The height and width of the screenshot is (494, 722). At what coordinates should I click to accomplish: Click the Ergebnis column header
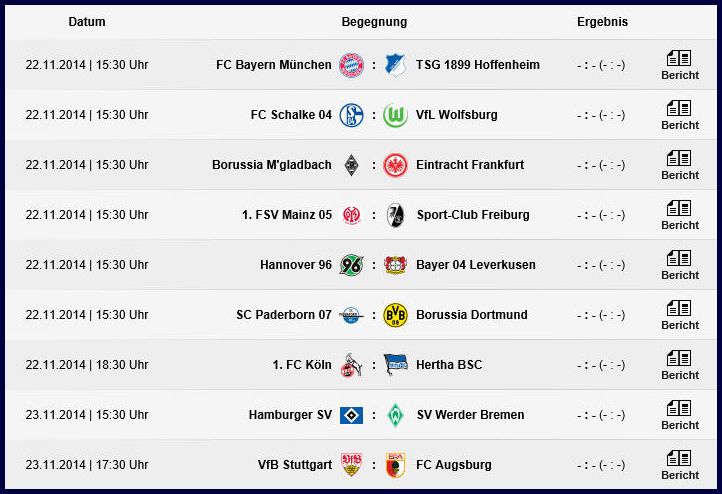coord(602,22)
